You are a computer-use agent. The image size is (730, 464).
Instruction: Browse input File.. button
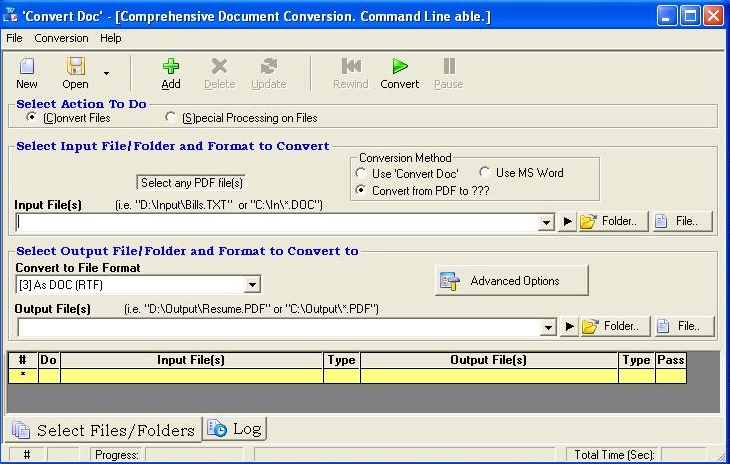pos(683,221)
